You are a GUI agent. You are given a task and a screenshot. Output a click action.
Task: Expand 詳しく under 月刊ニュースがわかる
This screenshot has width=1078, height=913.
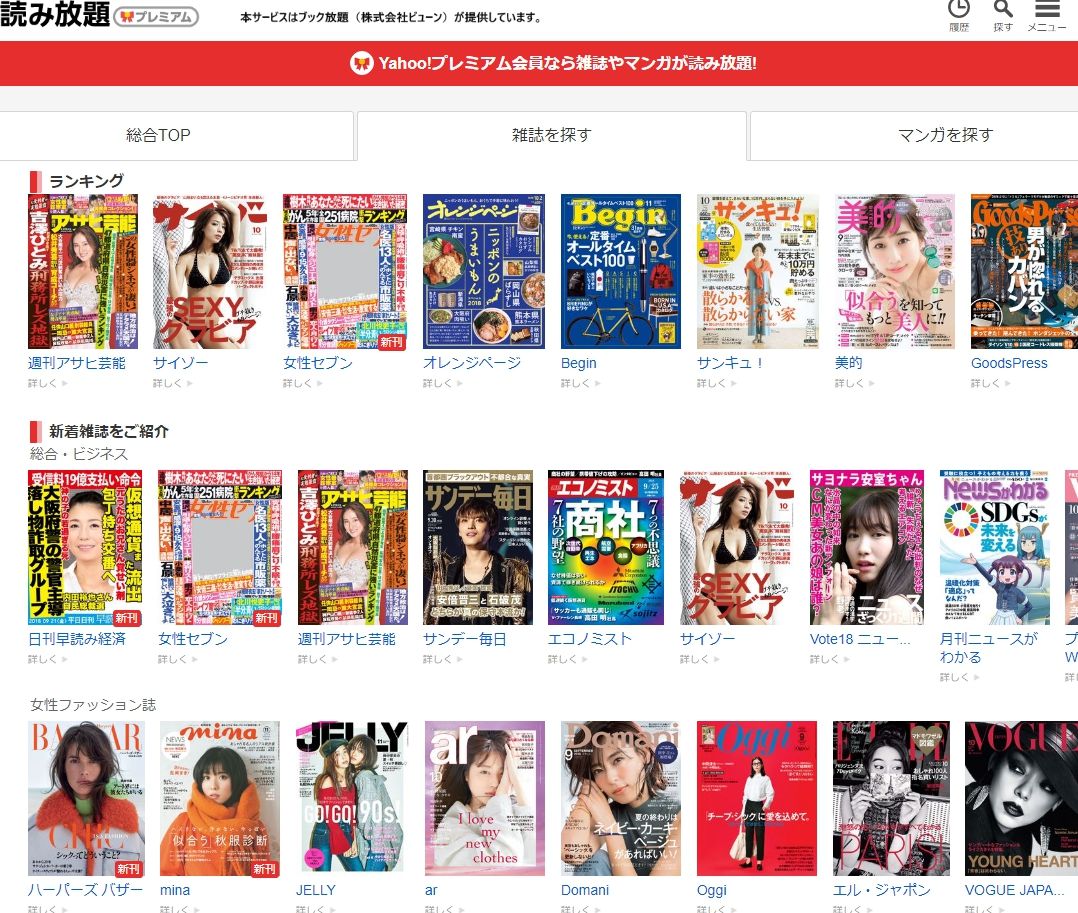tap(959, 677)
